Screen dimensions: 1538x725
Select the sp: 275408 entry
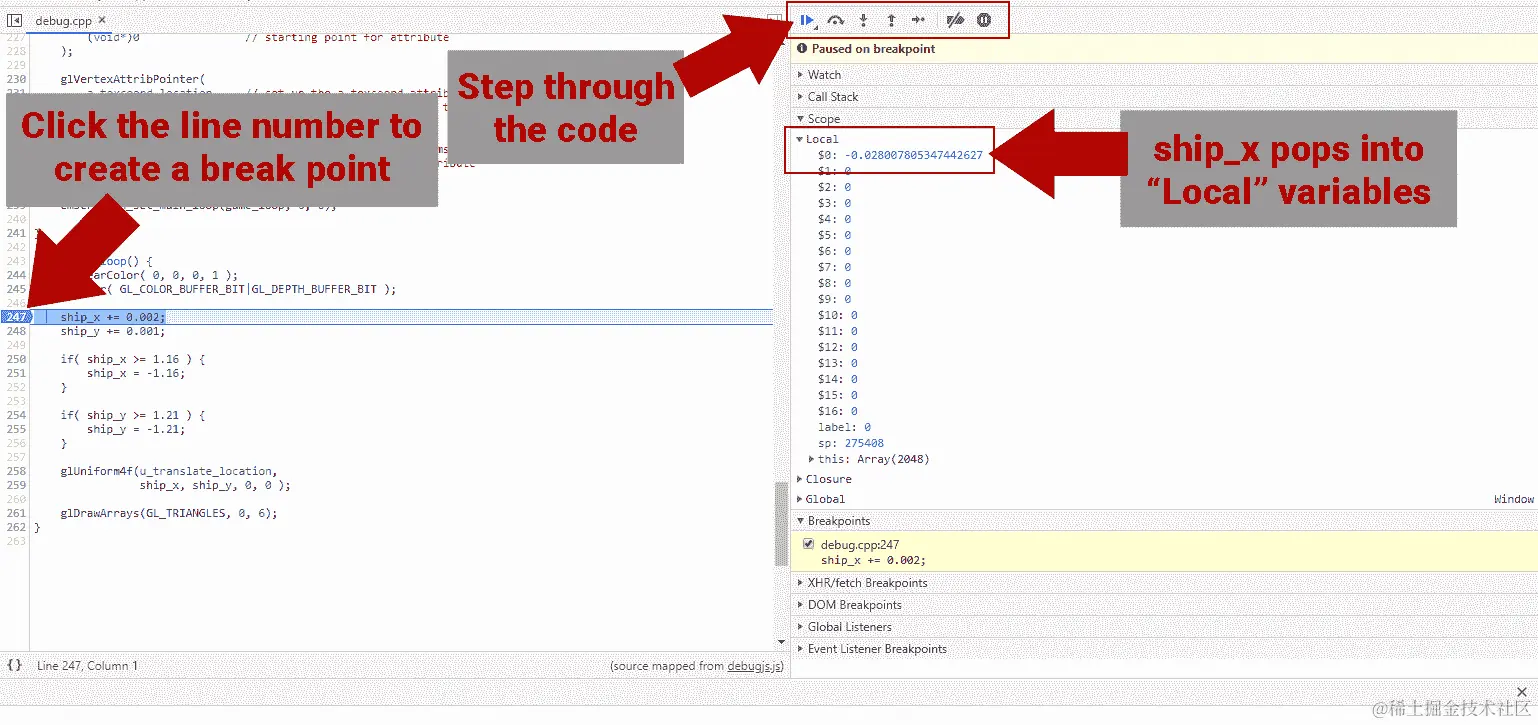[851, 443]
